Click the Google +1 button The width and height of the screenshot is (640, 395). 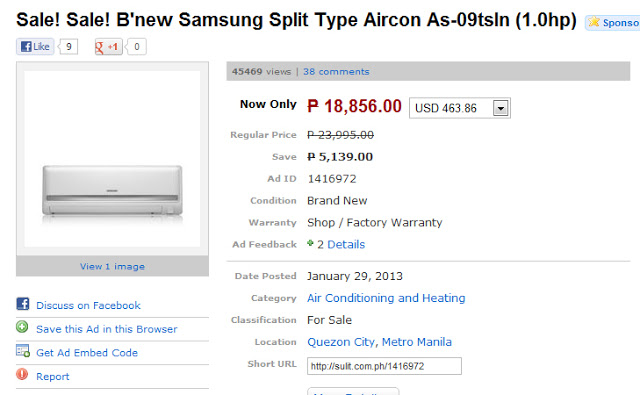click(x=108, y=47)
